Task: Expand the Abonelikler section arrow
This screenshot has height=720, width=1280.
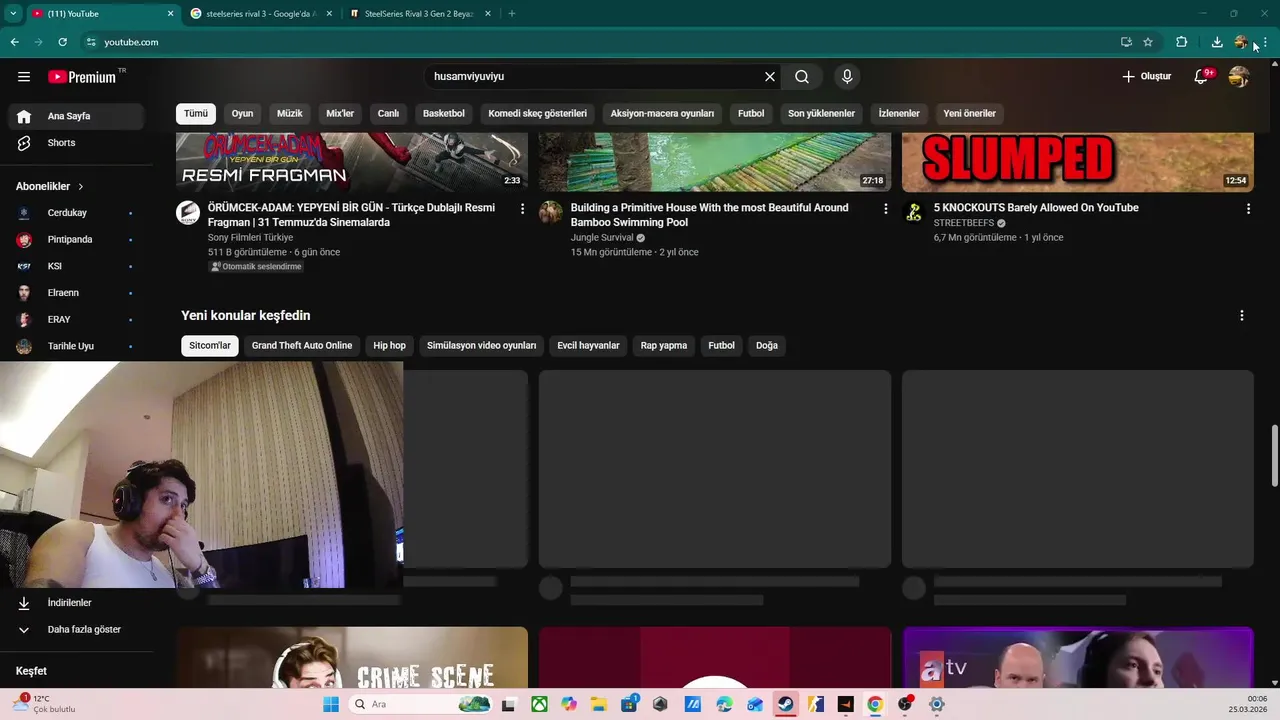Action: [81, 187]
